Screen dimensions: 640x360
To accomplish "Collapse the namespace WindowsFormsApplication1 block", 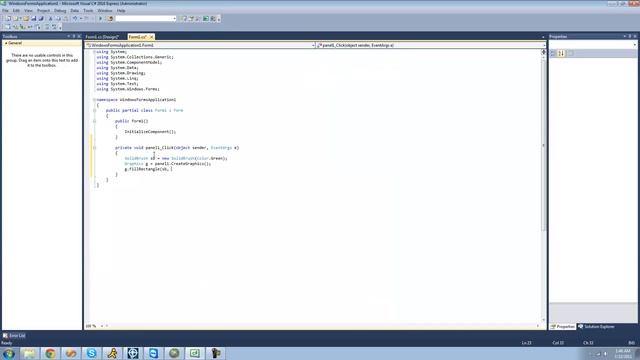I will pos(94,100).
